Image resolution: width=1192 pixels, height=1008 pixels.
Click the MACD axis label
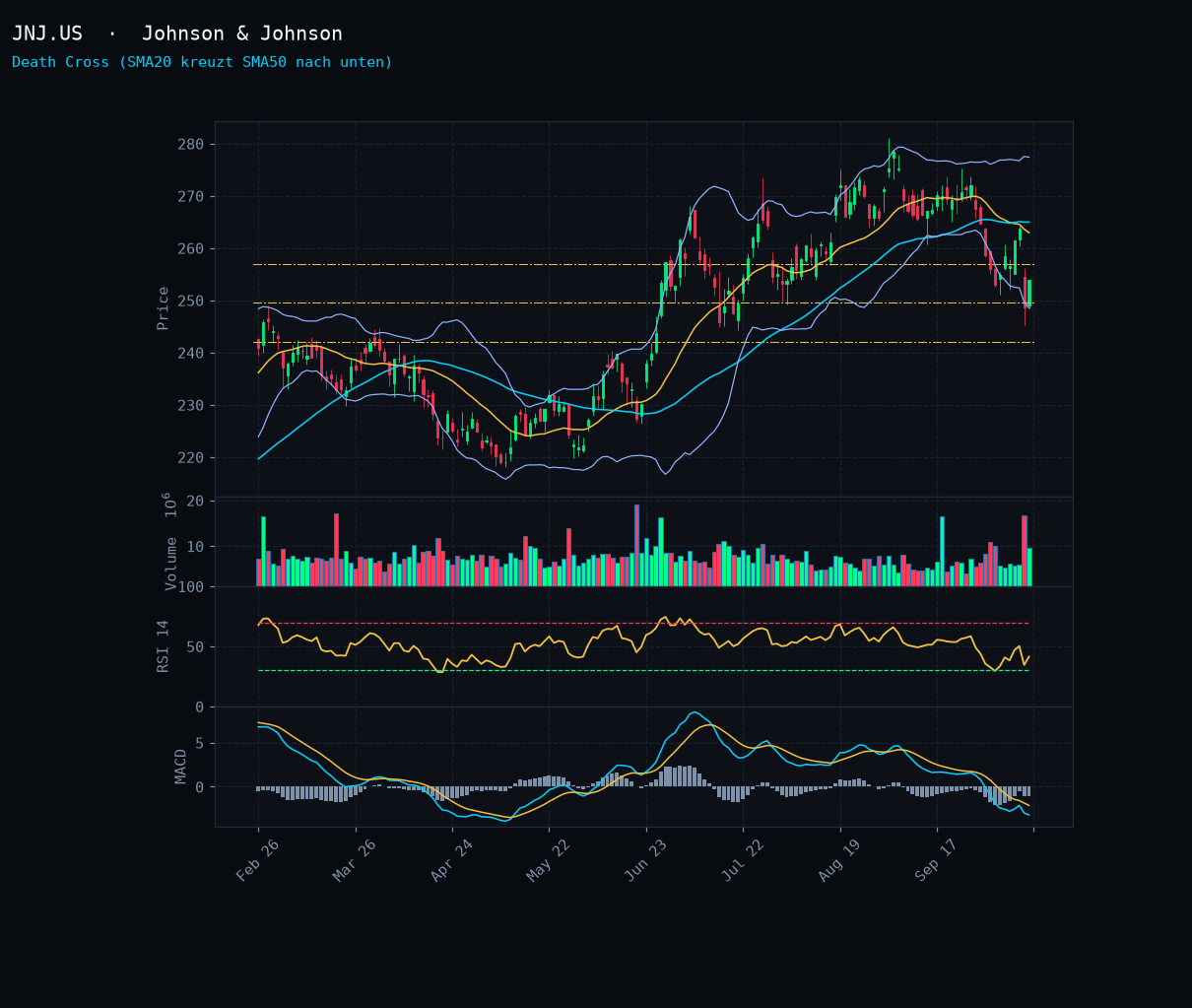pos(181,766)
